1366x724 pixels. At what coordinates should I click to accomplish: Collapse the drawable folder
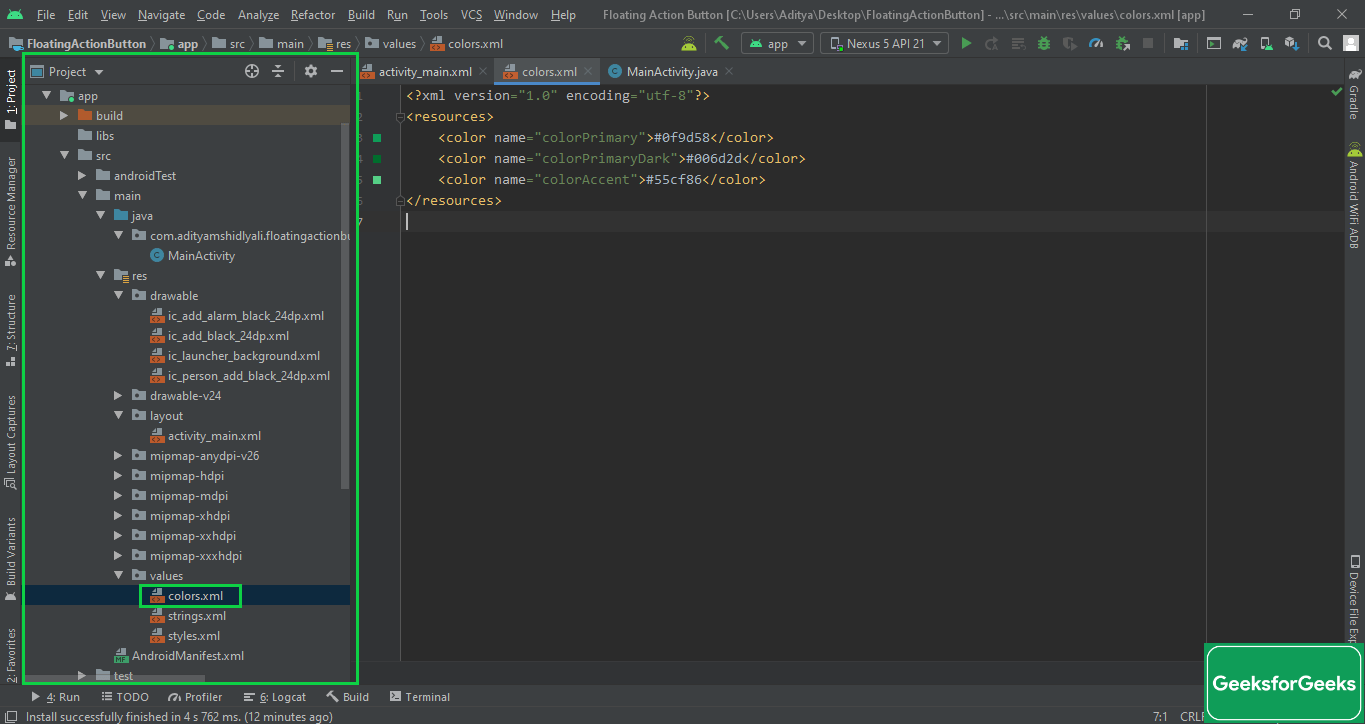118,295
